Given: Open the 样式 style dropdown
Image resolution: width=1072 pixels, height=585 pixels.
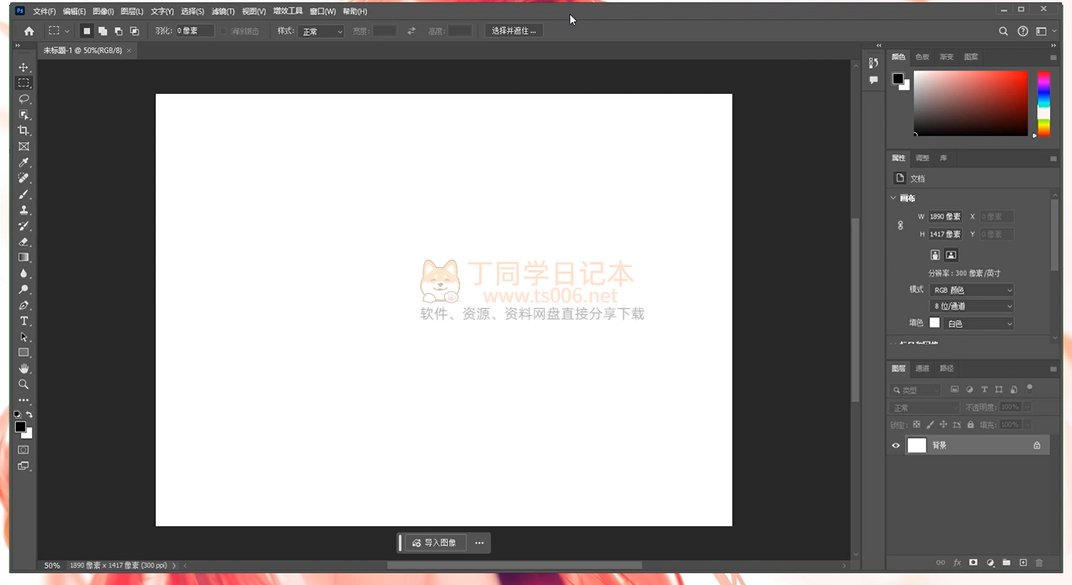Looking at the screenshot, I should (x=322, y=31).
